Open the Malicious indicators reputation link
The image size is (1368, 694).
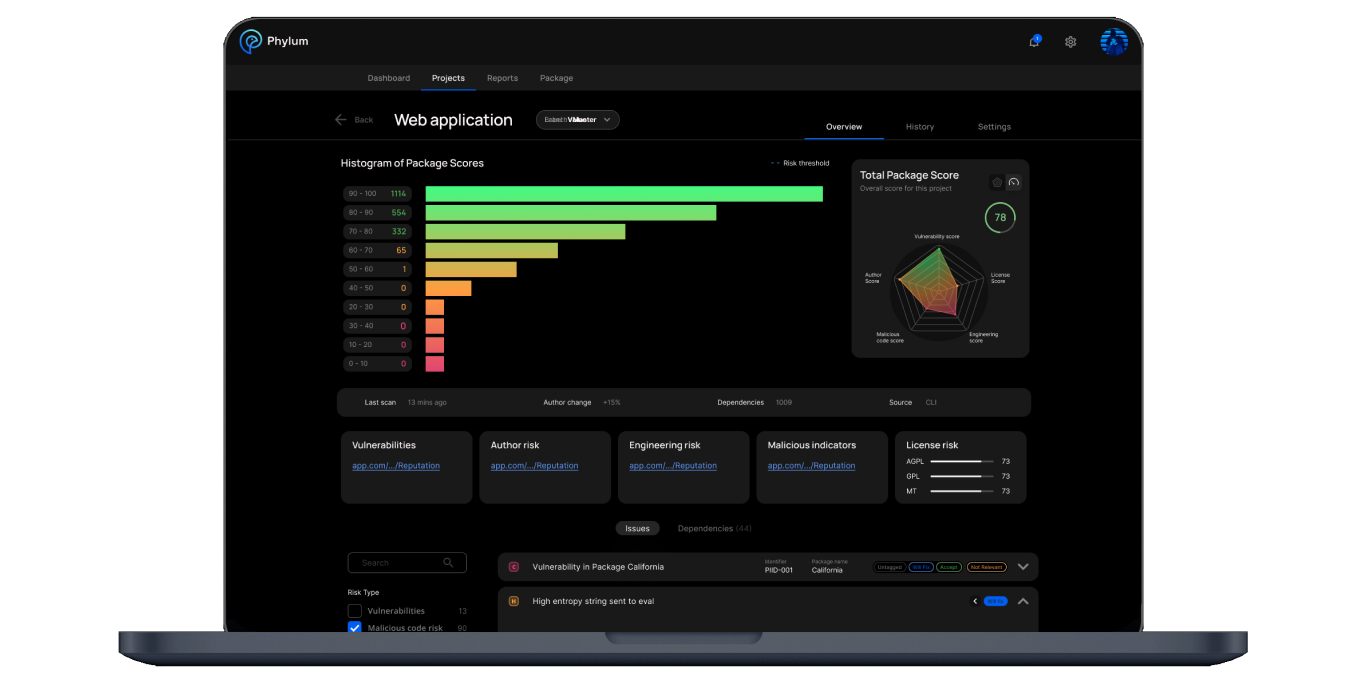tap(811, 466)
